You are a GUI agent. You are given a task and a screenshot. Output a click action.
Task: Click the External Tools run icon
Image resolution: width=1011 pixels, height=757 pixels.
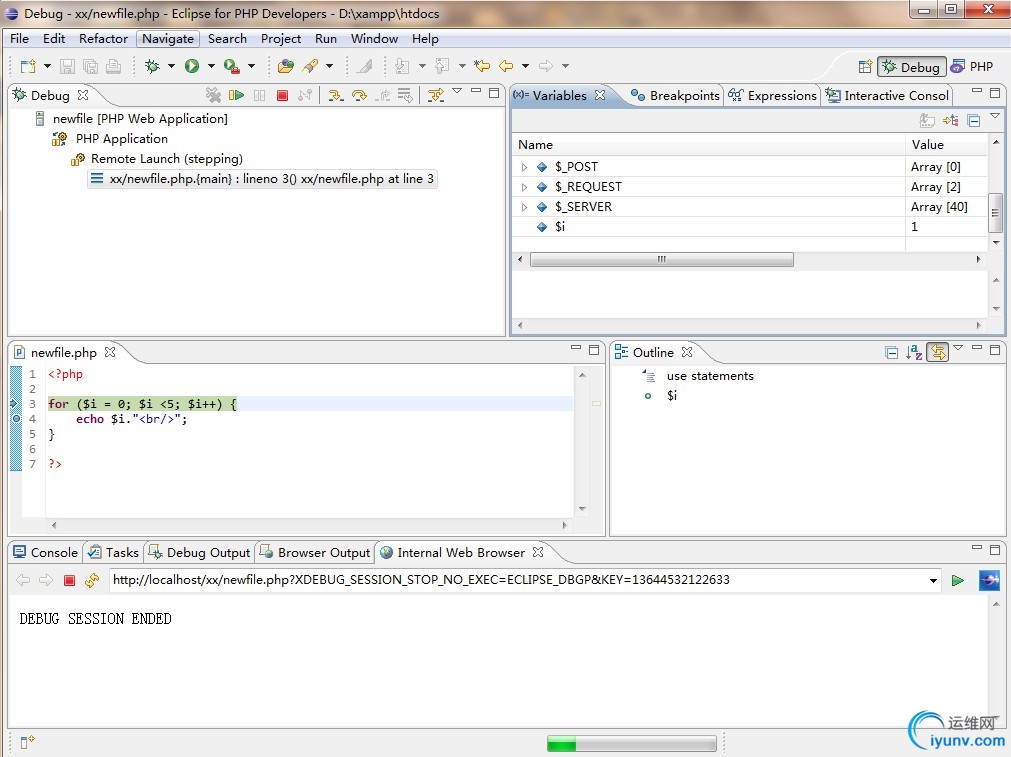tap(231, 66)
